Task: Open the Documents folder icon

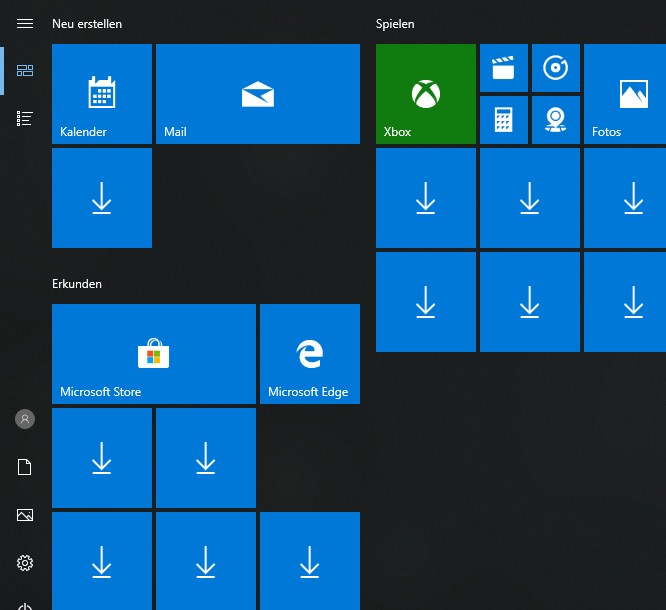Action: tap(25, 467)
